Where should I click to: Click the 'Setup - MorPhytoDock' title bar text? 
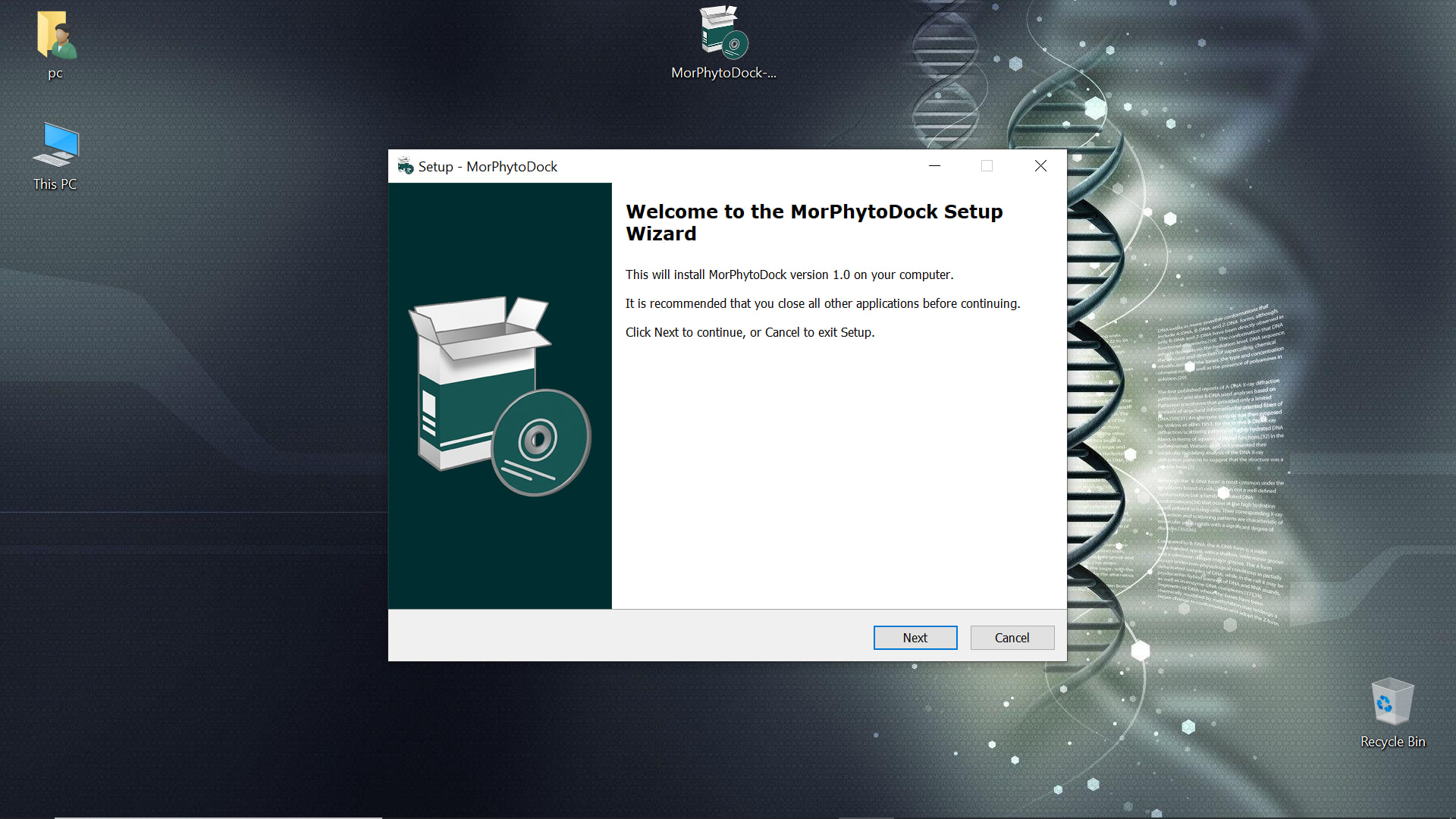point(488,167)
